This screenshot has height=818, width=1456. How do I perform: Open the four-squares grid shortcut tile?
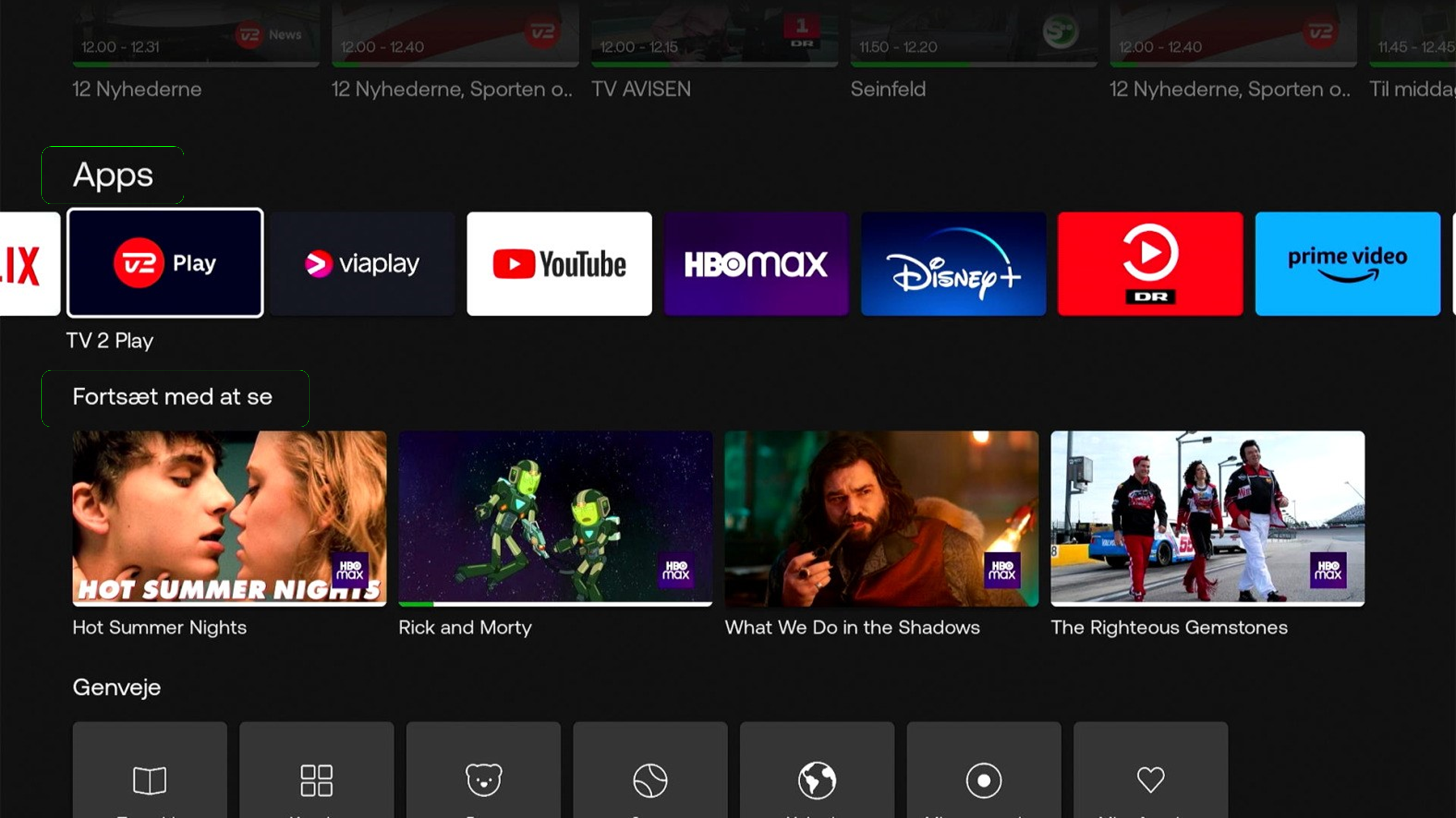click(317, 769)
